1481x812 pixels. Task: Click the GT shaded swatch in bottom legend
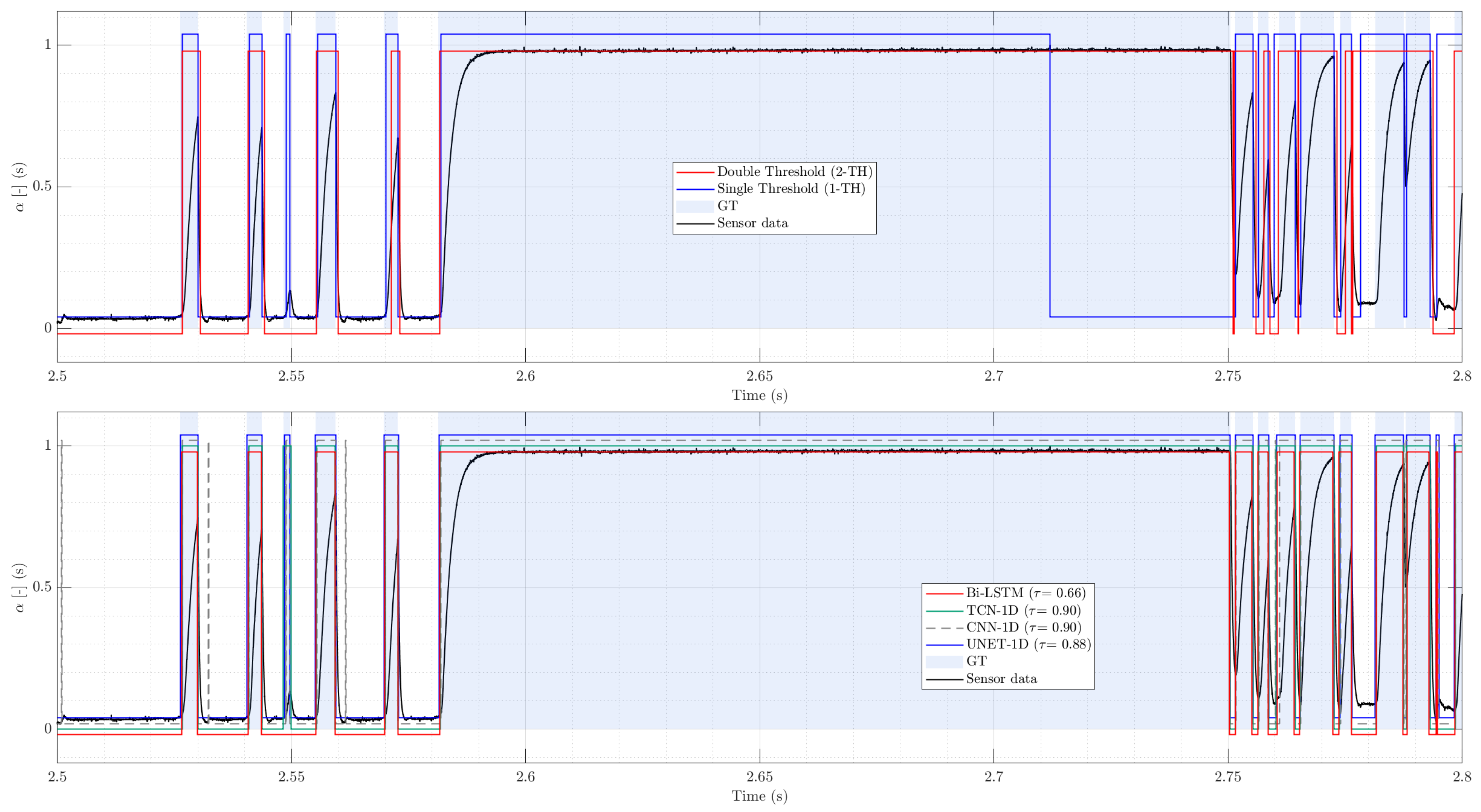944,662
